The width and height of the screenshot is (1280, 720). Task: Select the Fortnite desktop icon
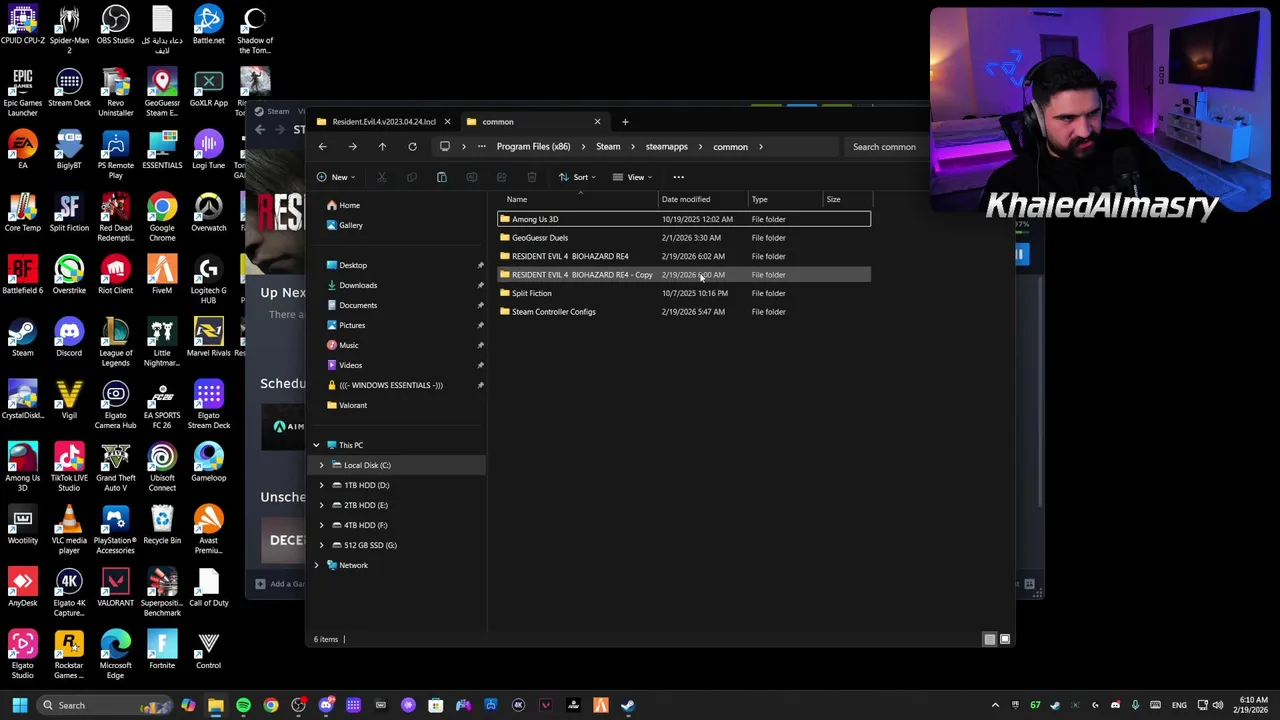[x=162, y=650]
